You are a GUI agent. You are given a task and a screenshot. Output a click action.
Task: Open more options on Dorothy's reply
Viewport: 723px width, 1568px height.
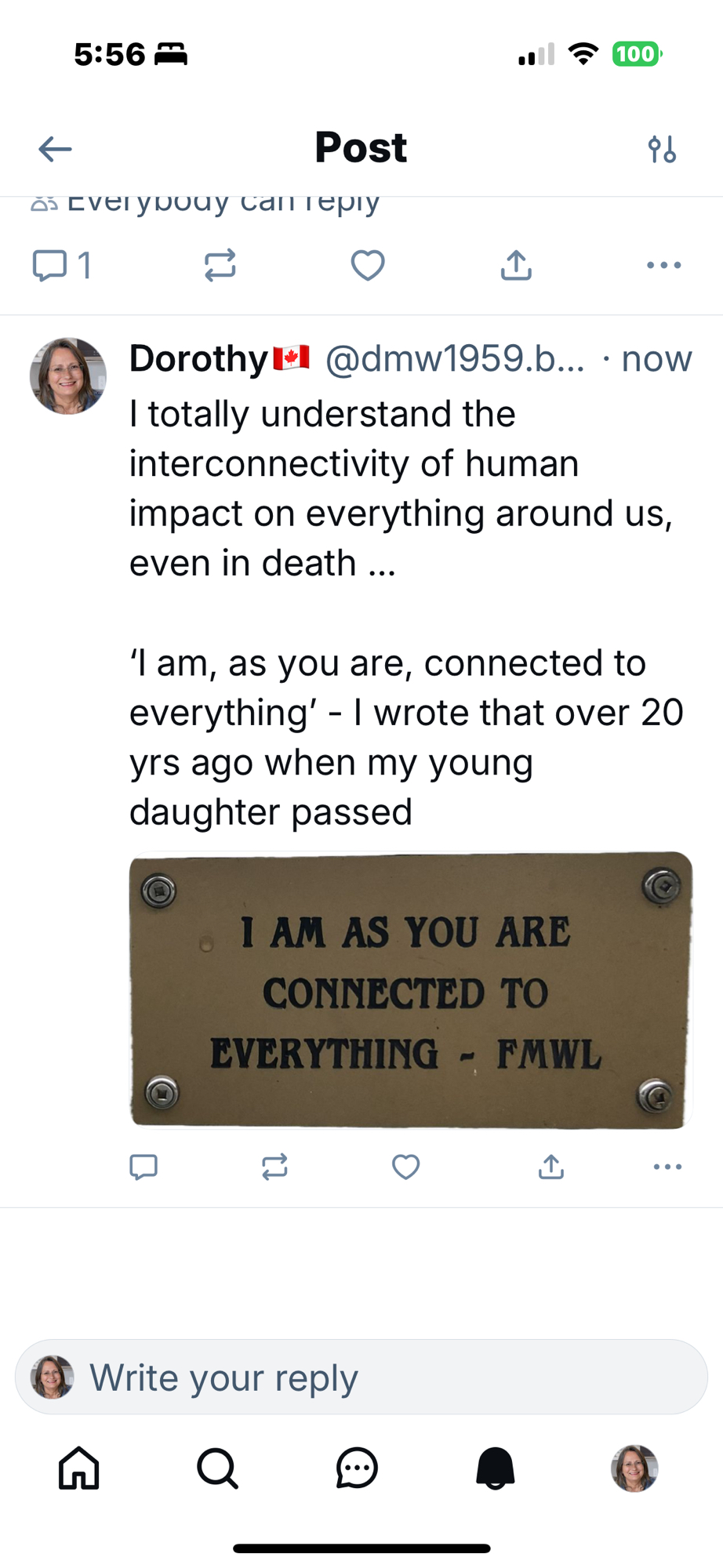coord(667,1167)
